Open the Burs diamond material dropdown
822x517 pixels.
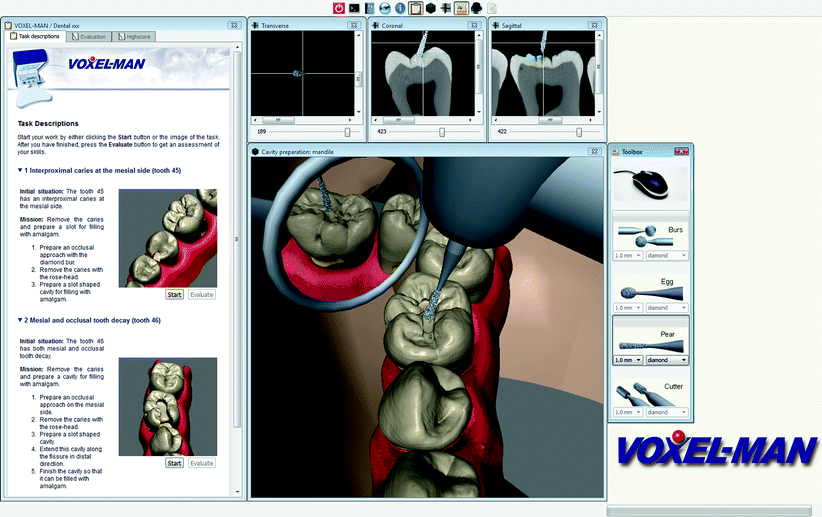pyautogui.click(x=667, y=256)
